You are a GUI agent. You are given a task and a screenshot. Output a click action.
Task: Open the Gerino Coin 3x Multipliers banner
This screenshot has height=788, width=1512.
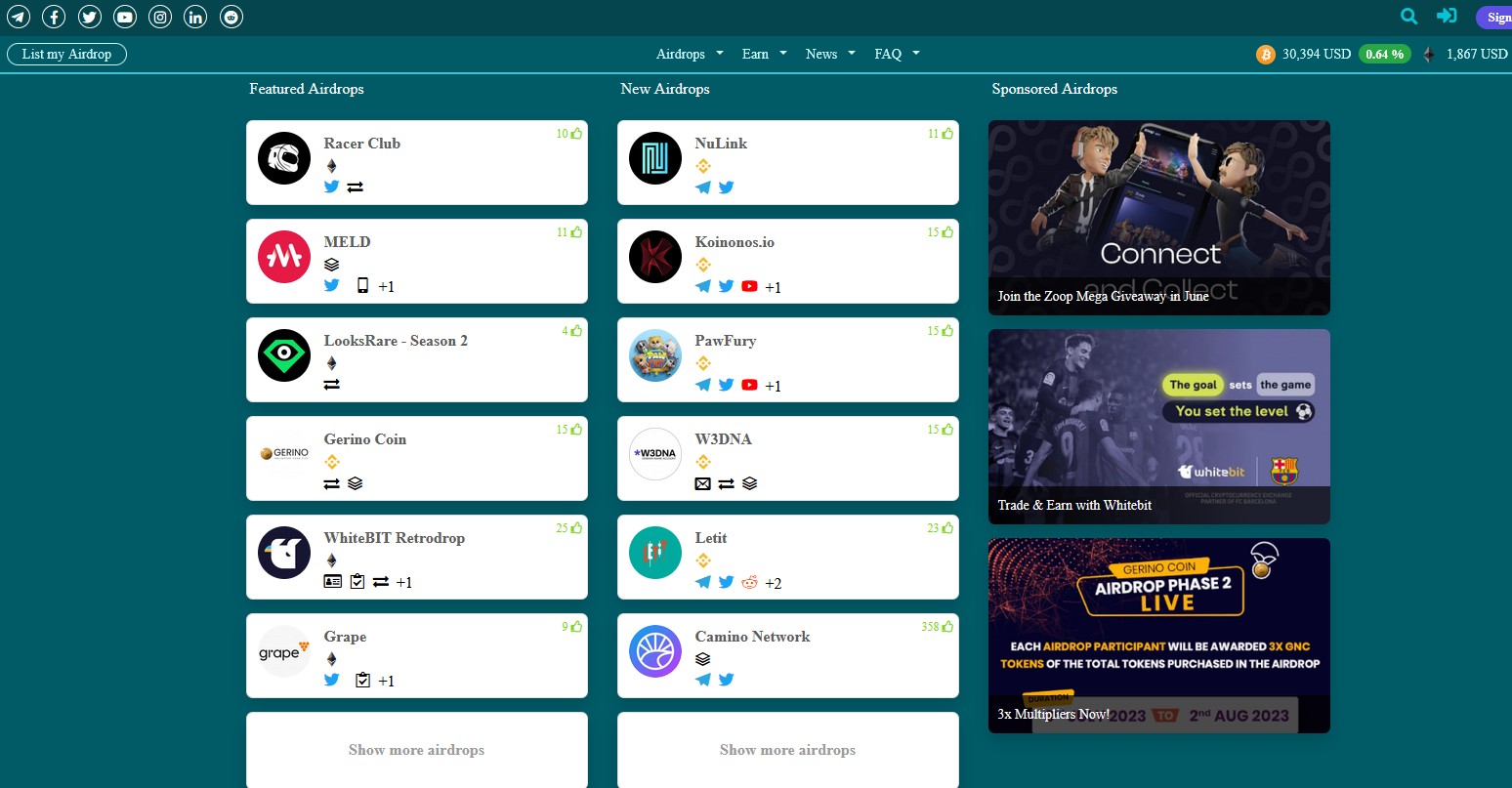coord(1159,635)
